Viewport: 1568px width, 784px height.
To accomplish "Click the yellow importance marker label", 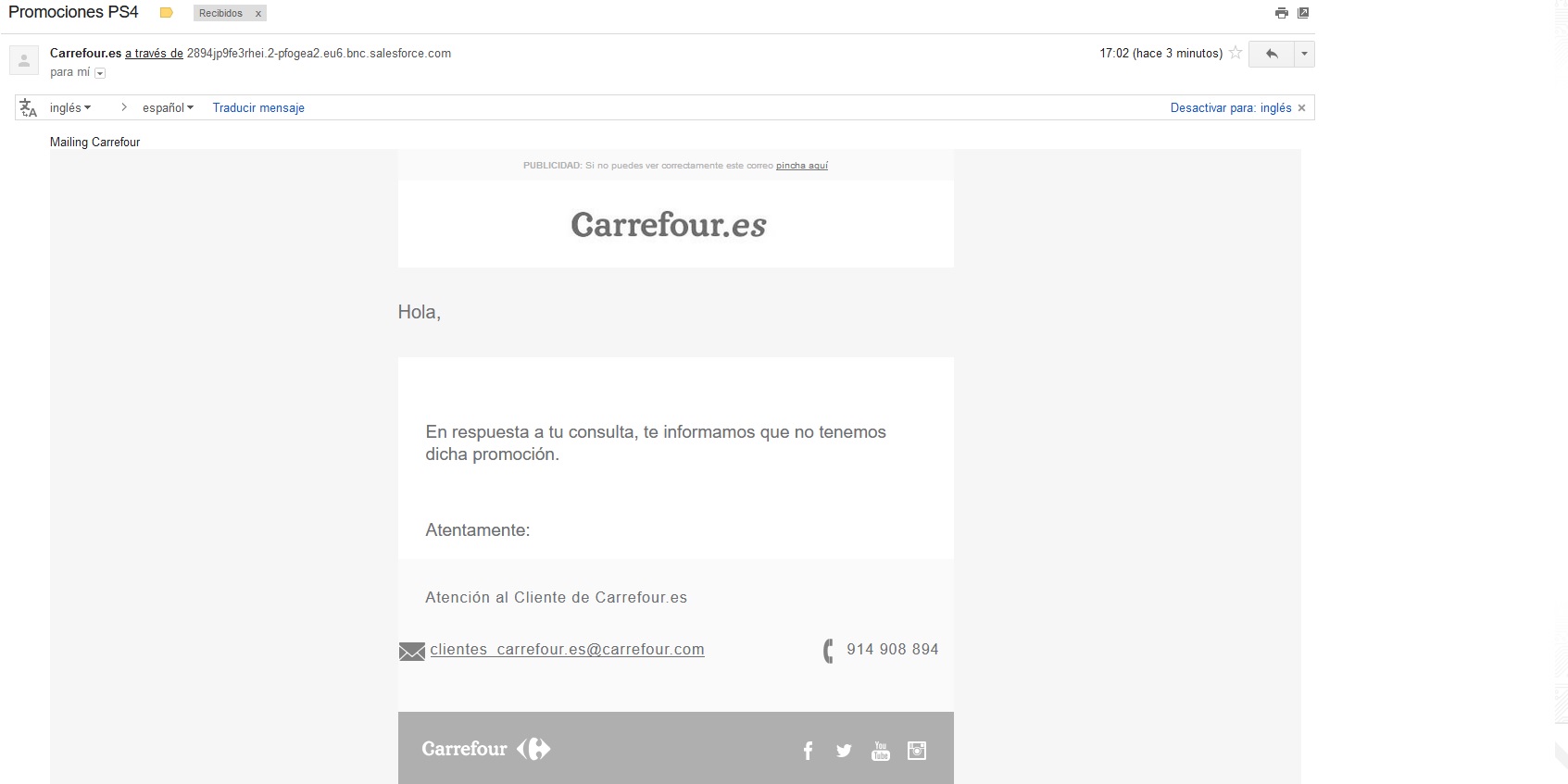I will click(x=167, y=13).
